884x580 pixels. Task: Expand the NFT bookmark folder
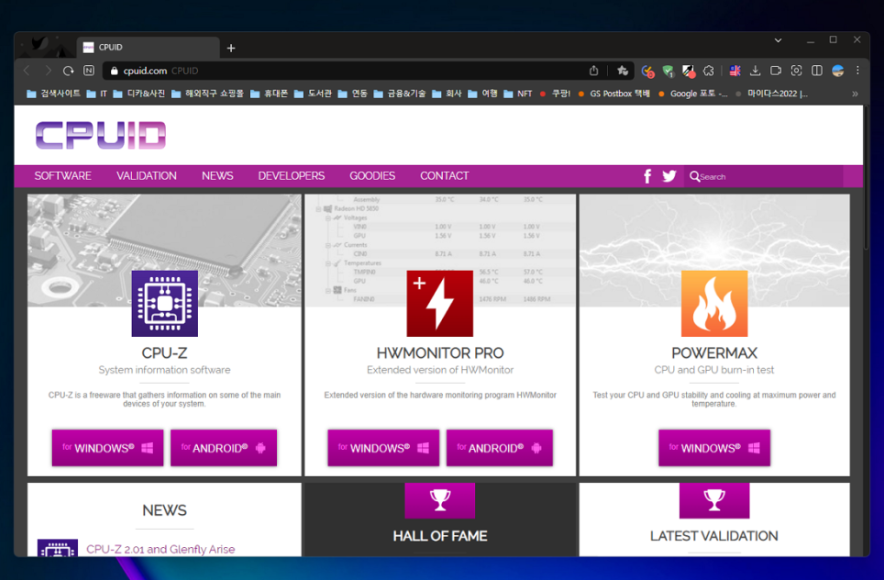click(x=518, y=94)
